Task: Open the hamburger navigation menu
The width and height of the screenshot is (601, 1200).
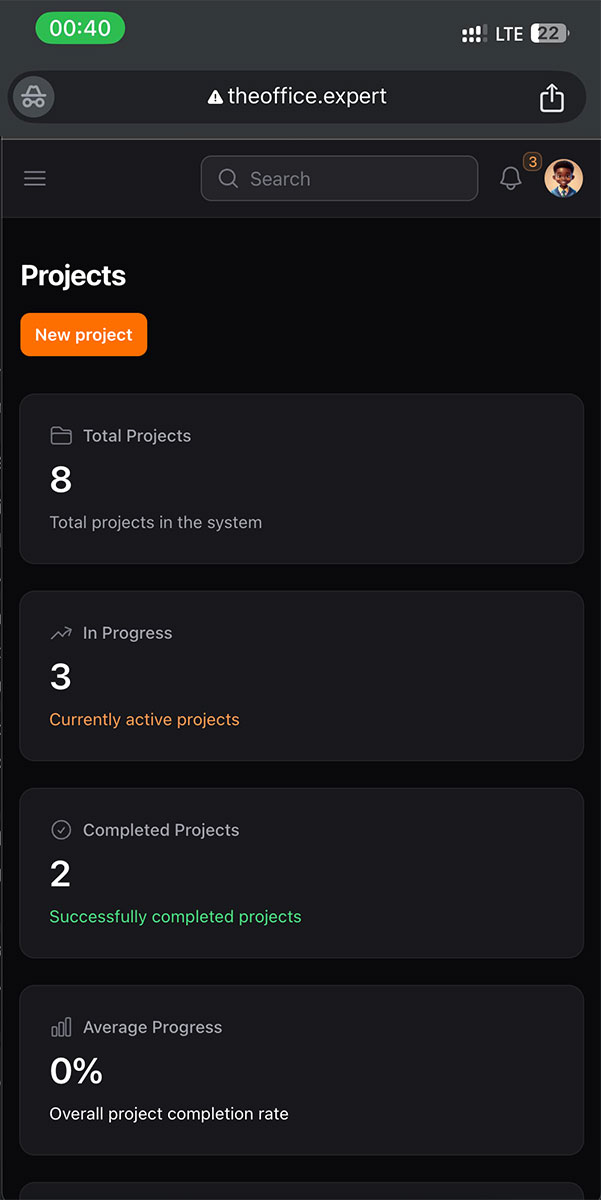Action: [x=35, y=178]
